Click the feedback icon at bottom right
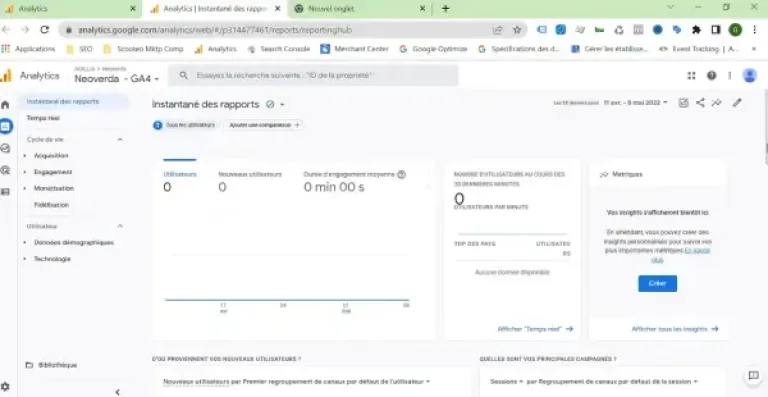 [x=753, y=376]
